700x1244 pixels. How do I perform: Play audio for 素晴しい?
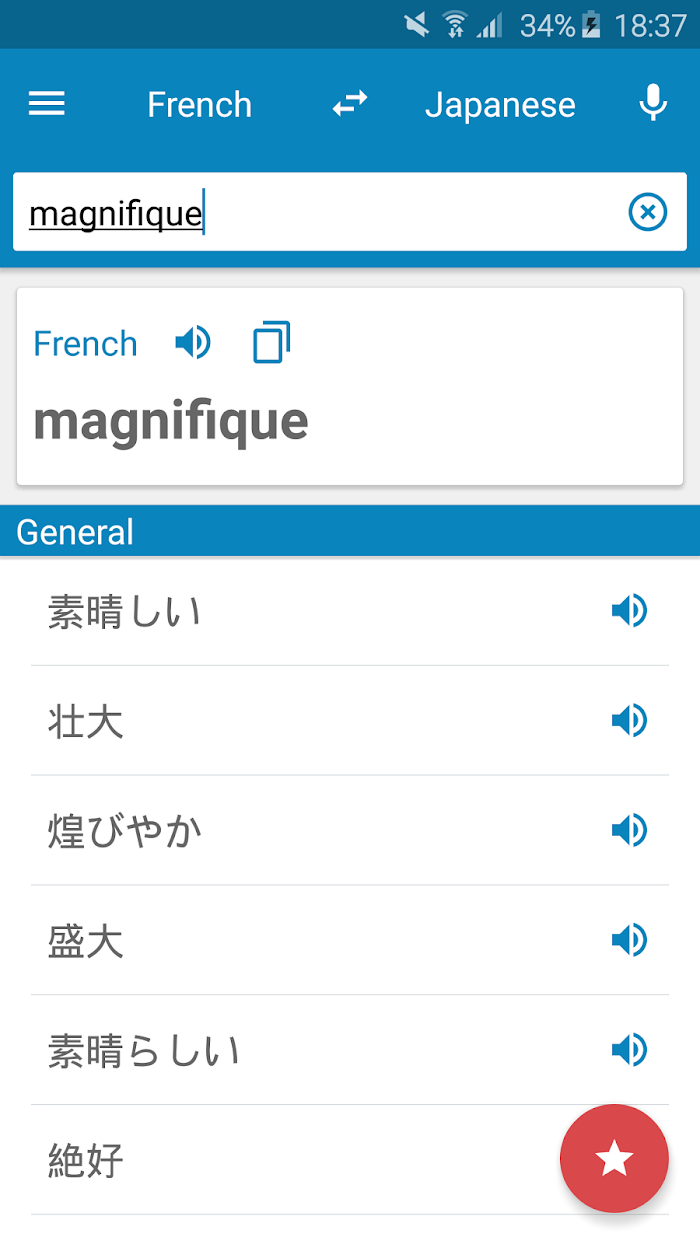629,611
